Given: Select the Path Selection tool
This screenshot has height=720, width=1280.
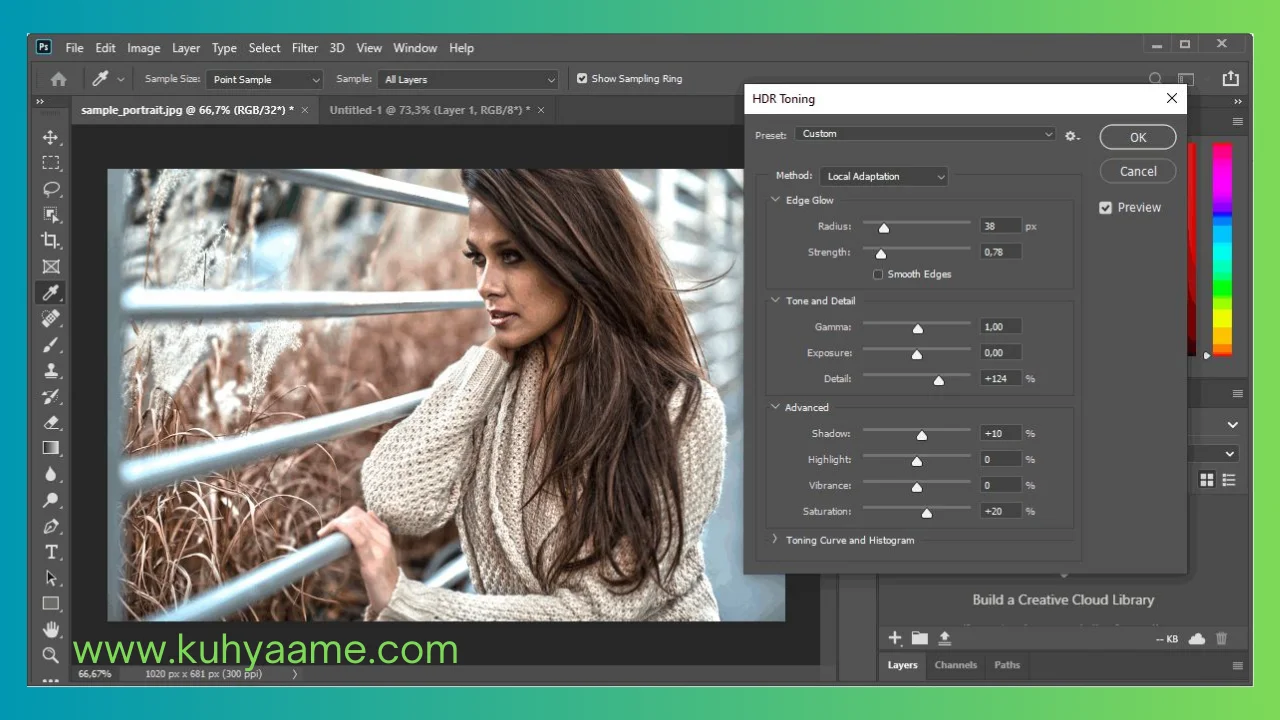Looking at the screenshot, I should click(x=51, y=579).
